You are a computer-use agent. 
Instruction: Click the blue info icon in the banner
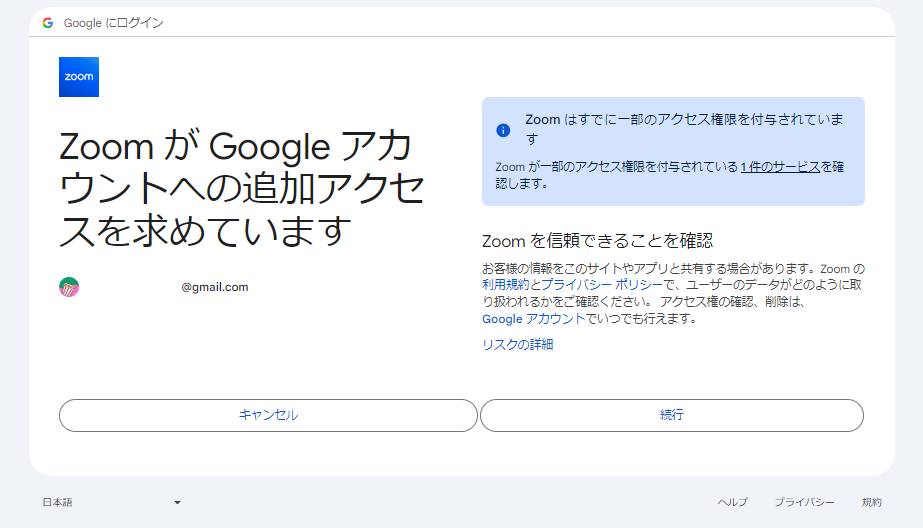click(x=503, y=130)
